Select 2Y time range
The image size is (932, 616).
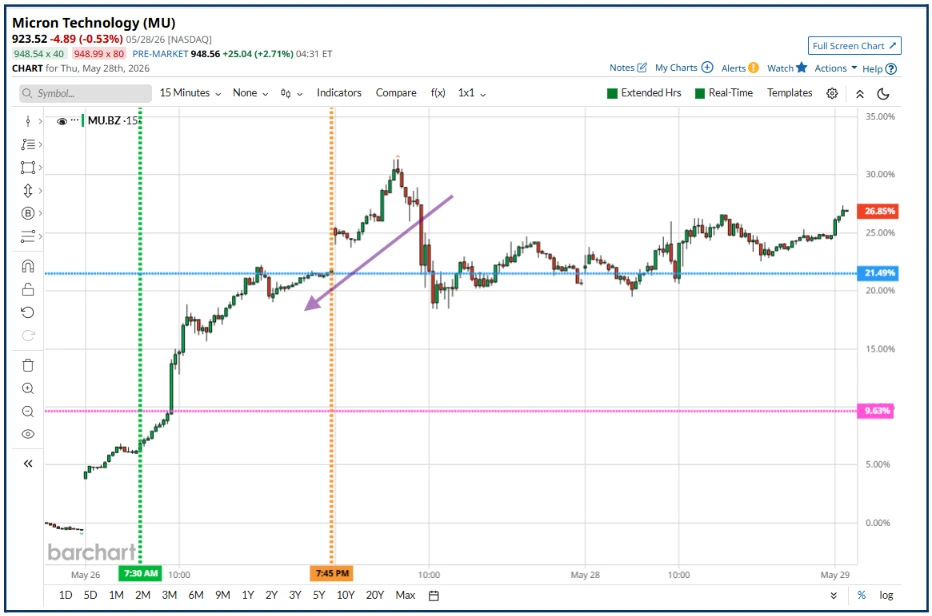tap(272, 595)
